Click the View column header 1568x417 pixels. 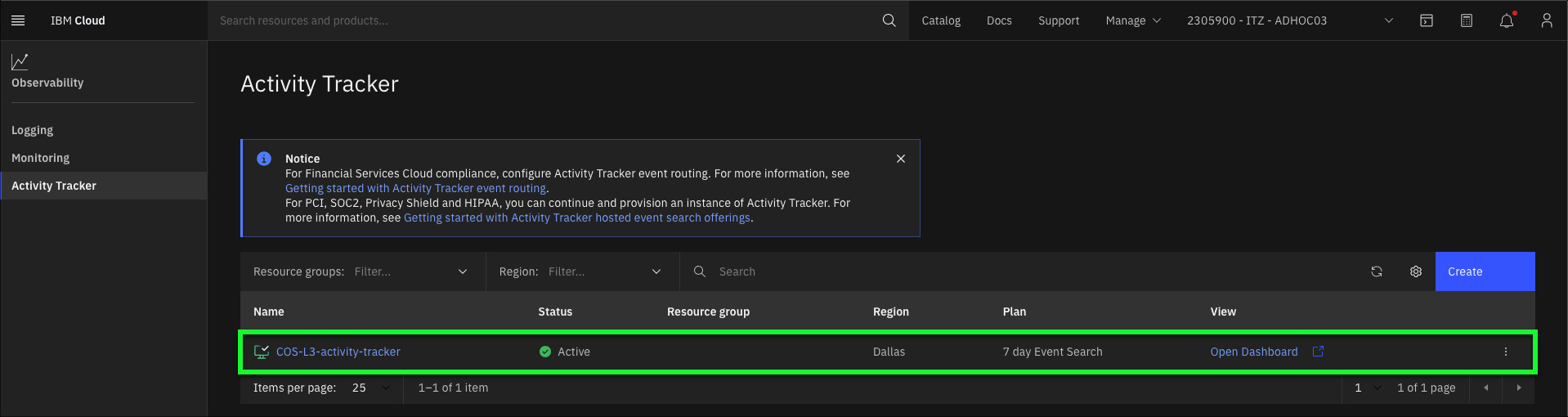click(1223, 312)
